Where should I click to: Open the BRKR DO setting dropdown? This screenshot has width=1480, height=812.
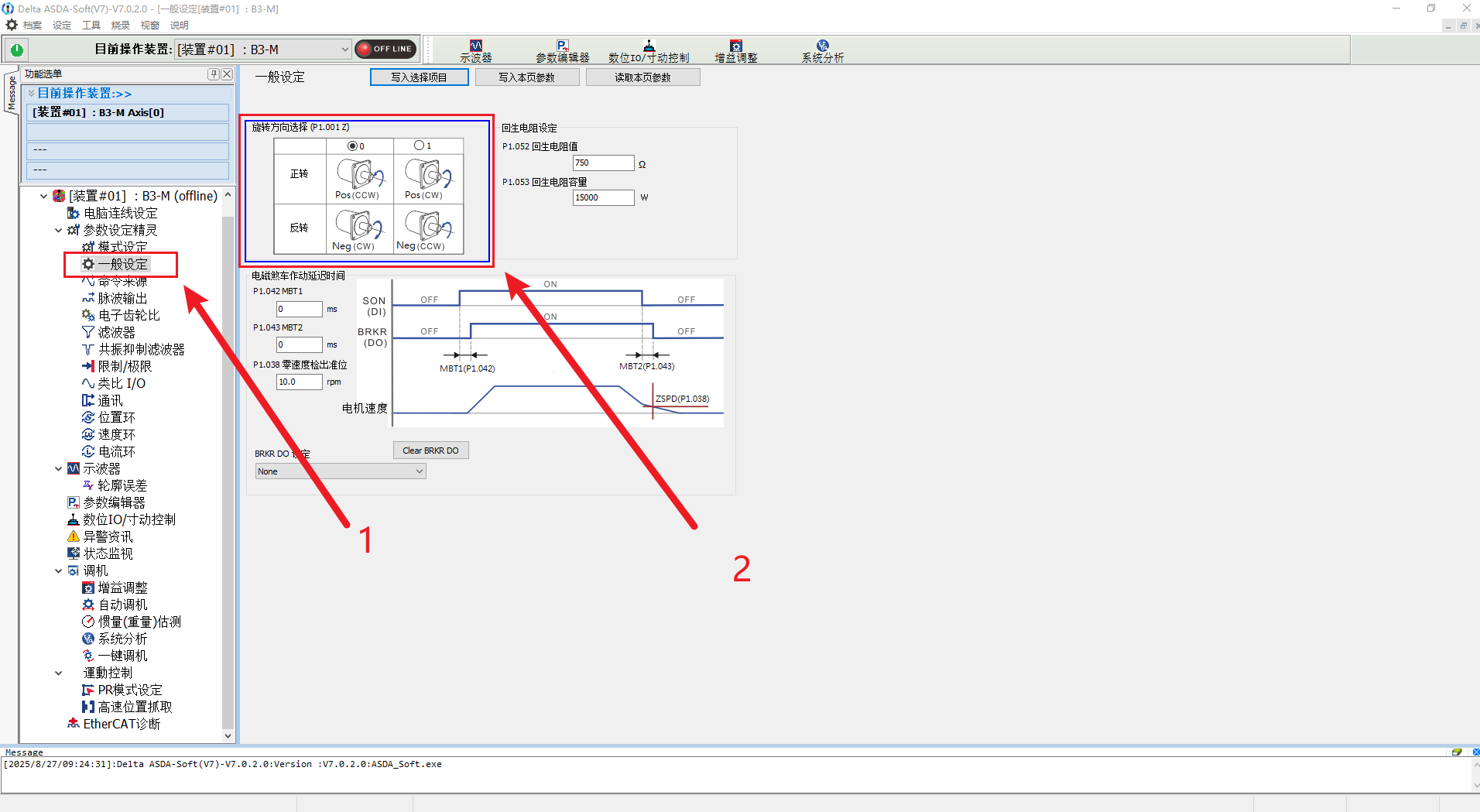tap(341, 471)
